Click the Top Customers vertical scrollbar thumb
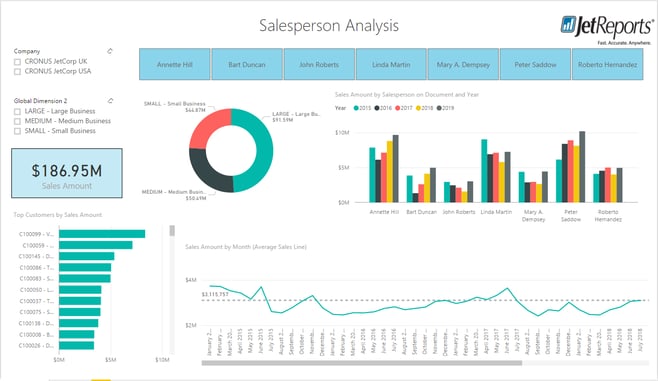The image size is (658, 381). click(172, 231)
